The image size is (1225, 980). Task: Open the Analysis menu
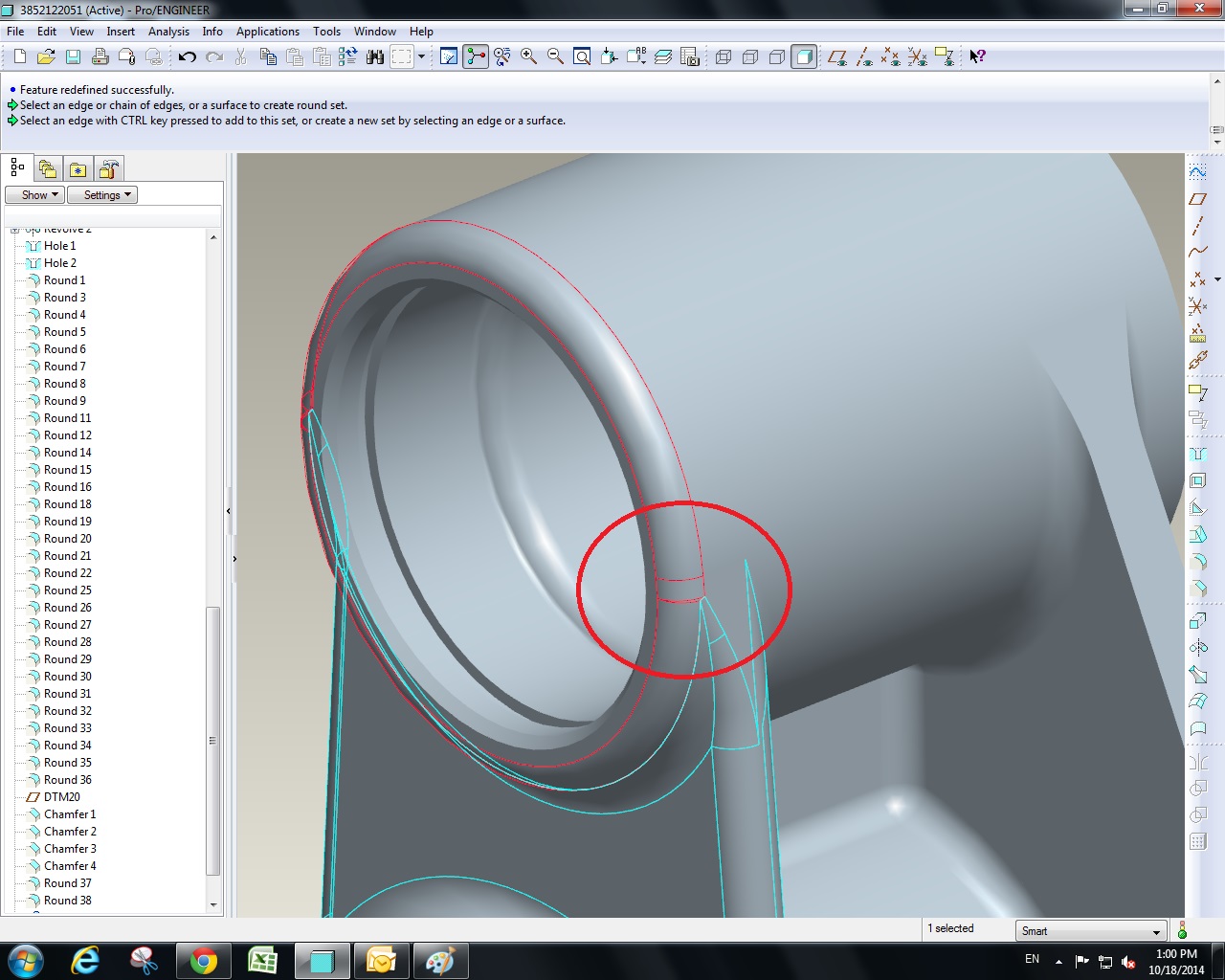click(168, 32)
